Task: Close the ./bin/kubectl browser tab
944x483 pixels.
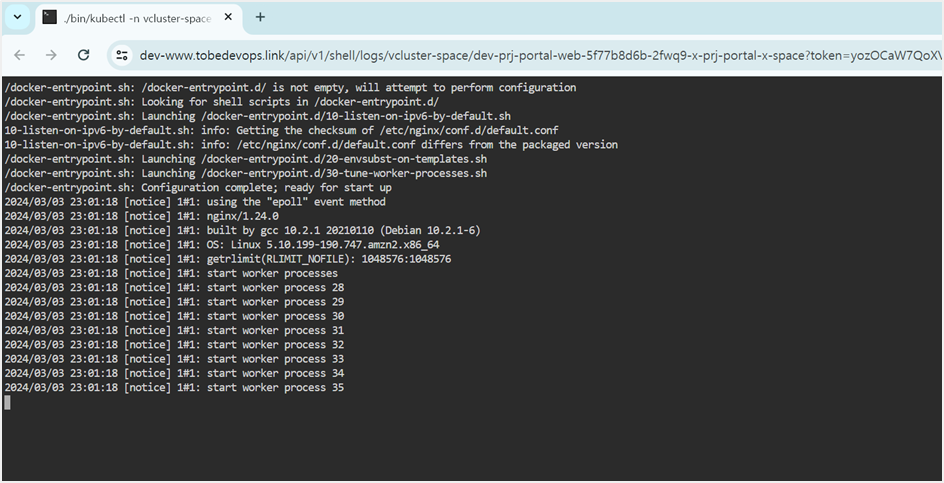Action: [228, 17]
